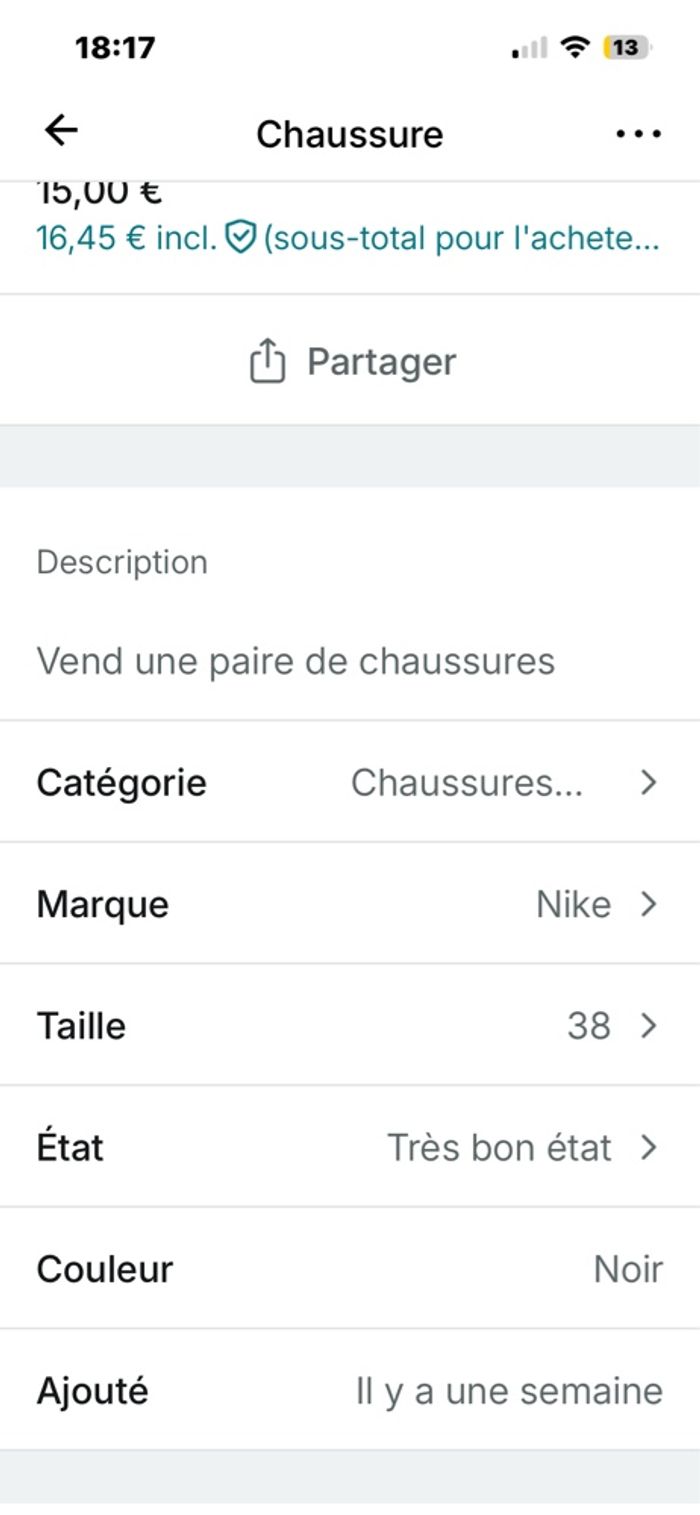Screen dimensions: 700x1515
Task: Tap the size 38 value
Action: [x=588, y=1026]
